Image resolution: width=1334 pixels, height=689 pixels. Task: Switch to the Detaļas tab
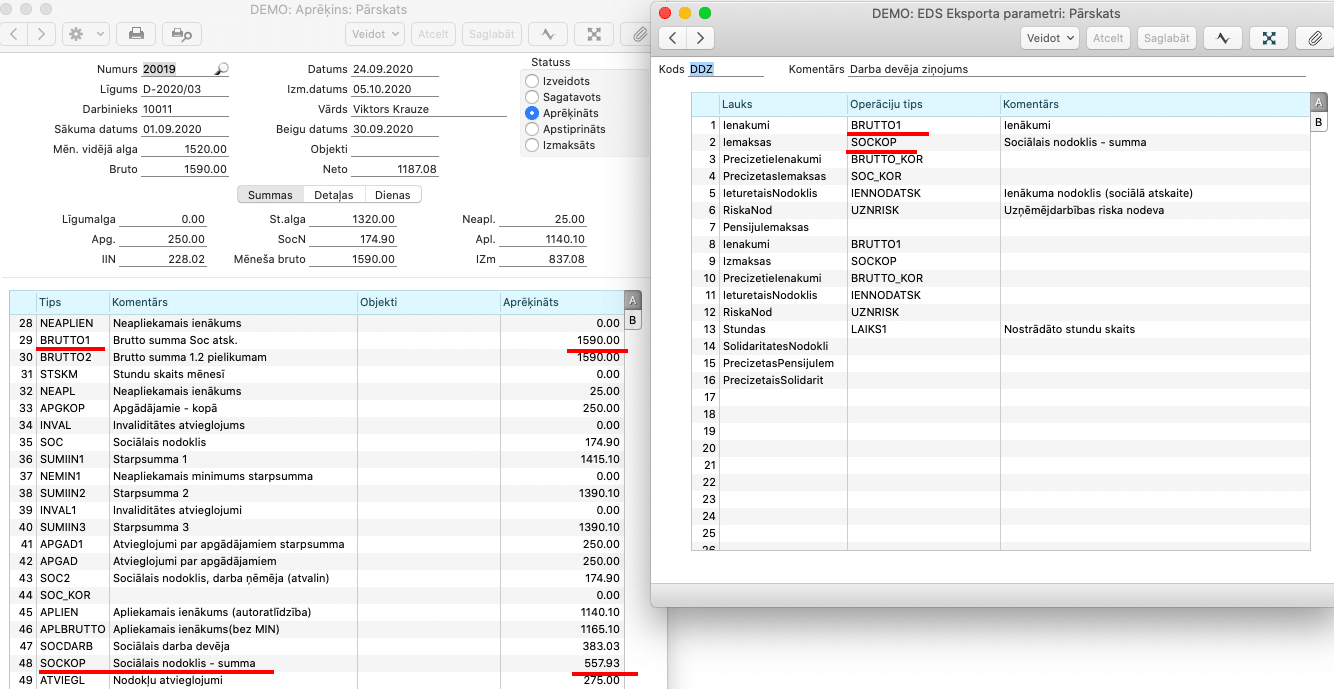pyautogui.click(x=333, y=195)
